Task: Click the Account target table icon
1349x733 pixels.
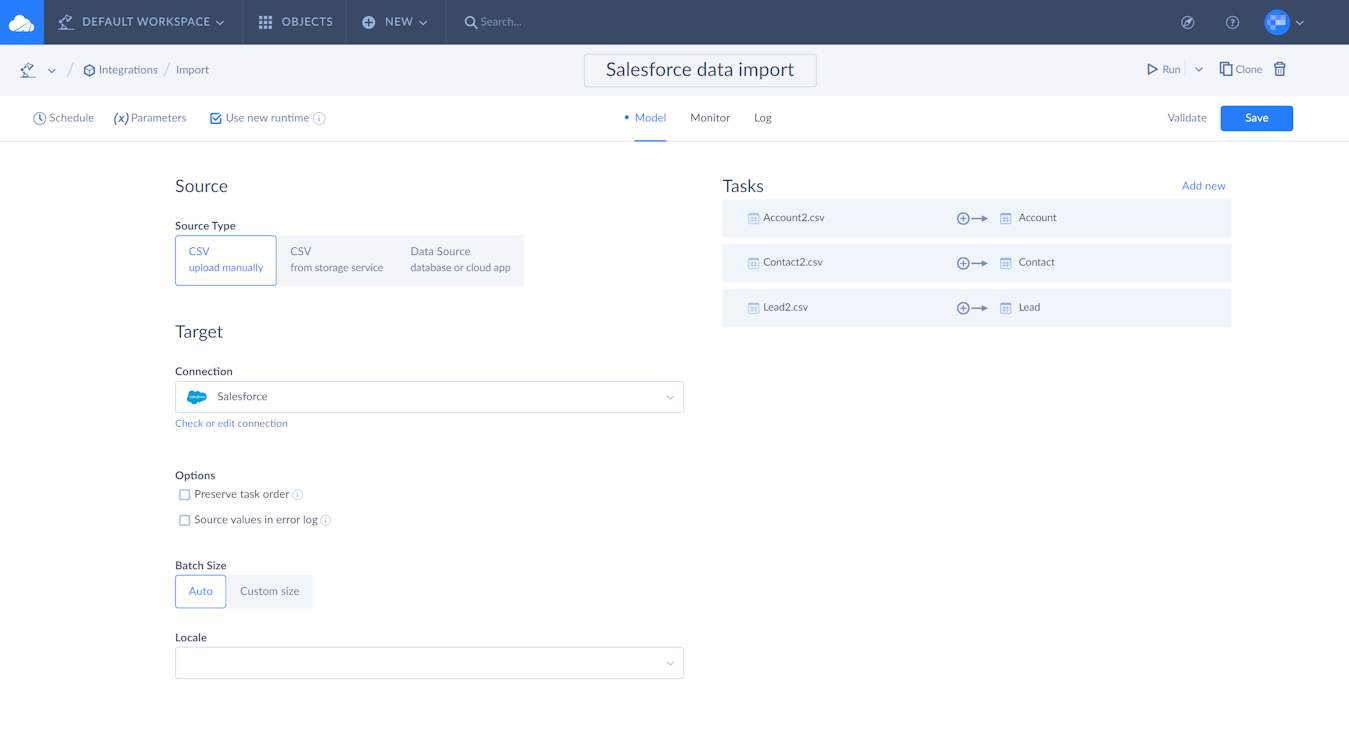Action: 1006,218
